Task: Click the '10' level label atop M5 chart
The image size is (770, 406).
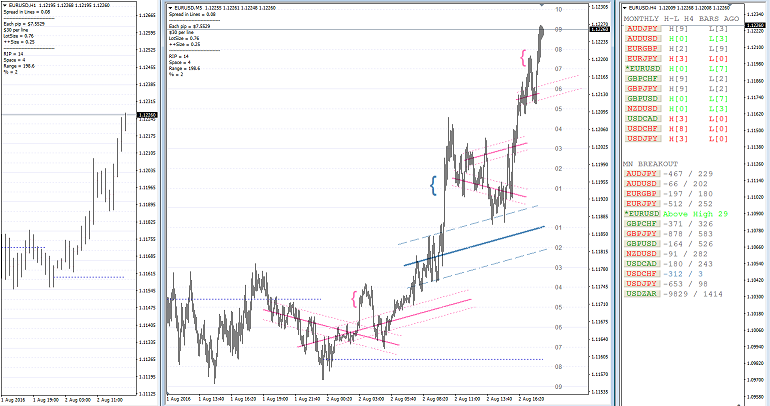Action: click(x=559, y=9)
